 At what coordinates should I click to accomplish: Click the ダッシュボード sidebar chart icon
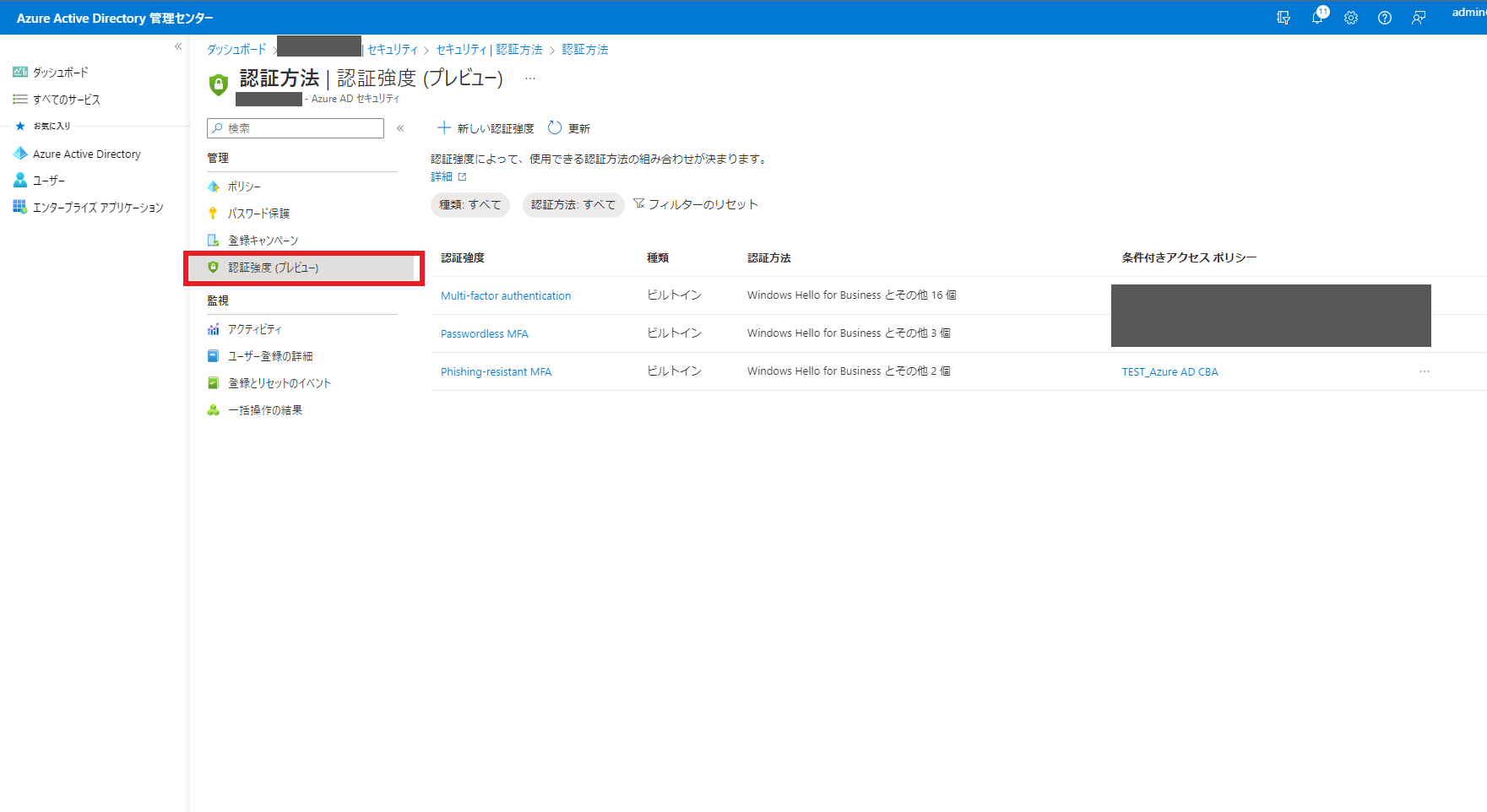coord(20,73)
